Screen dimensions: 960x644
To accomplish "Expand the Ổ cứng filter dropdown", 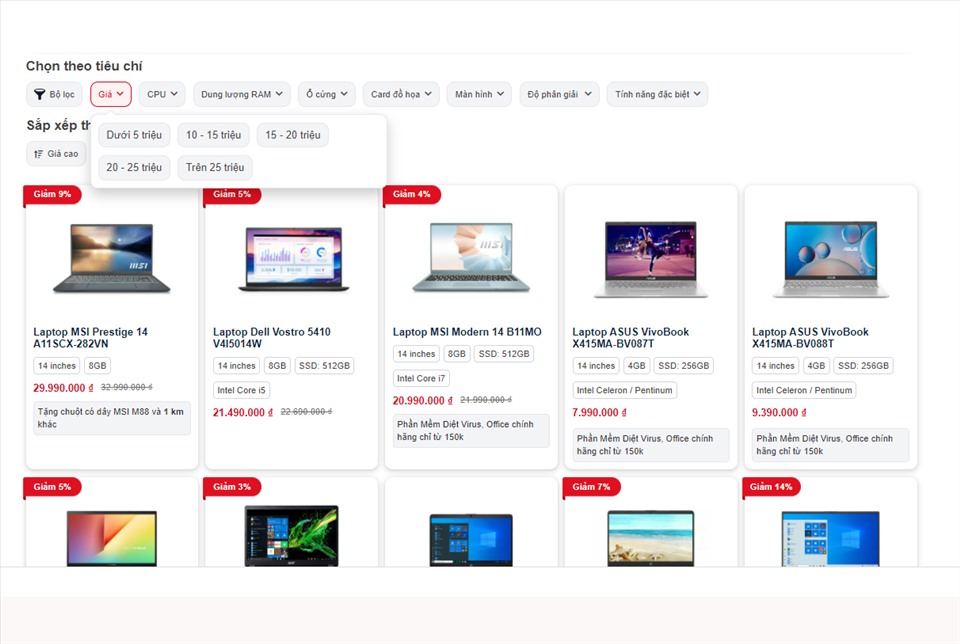I will (326, 95).
